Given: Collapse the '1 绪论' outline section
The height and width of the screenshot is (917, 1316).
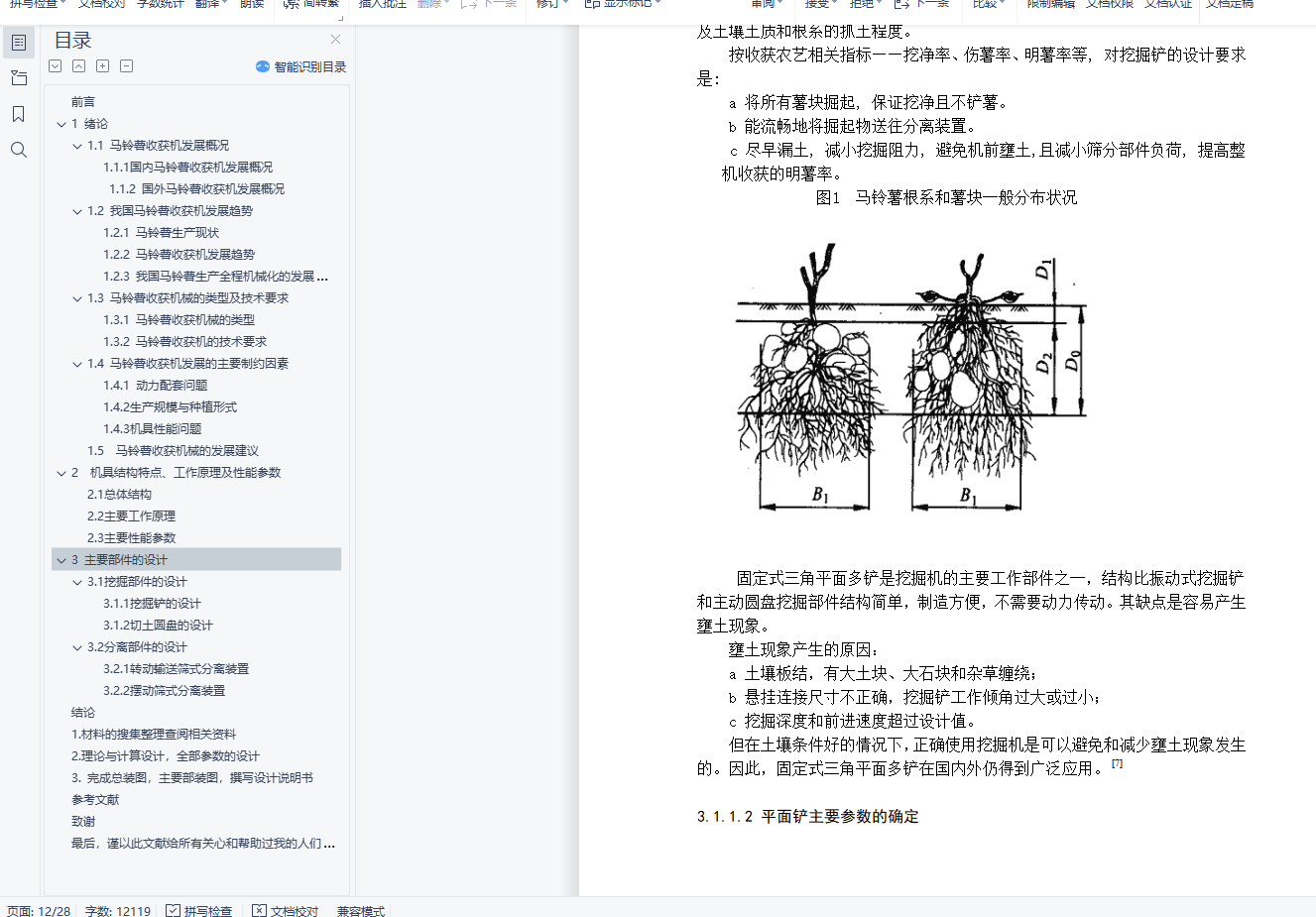Looking at the screenshot, I should (61, 124).
